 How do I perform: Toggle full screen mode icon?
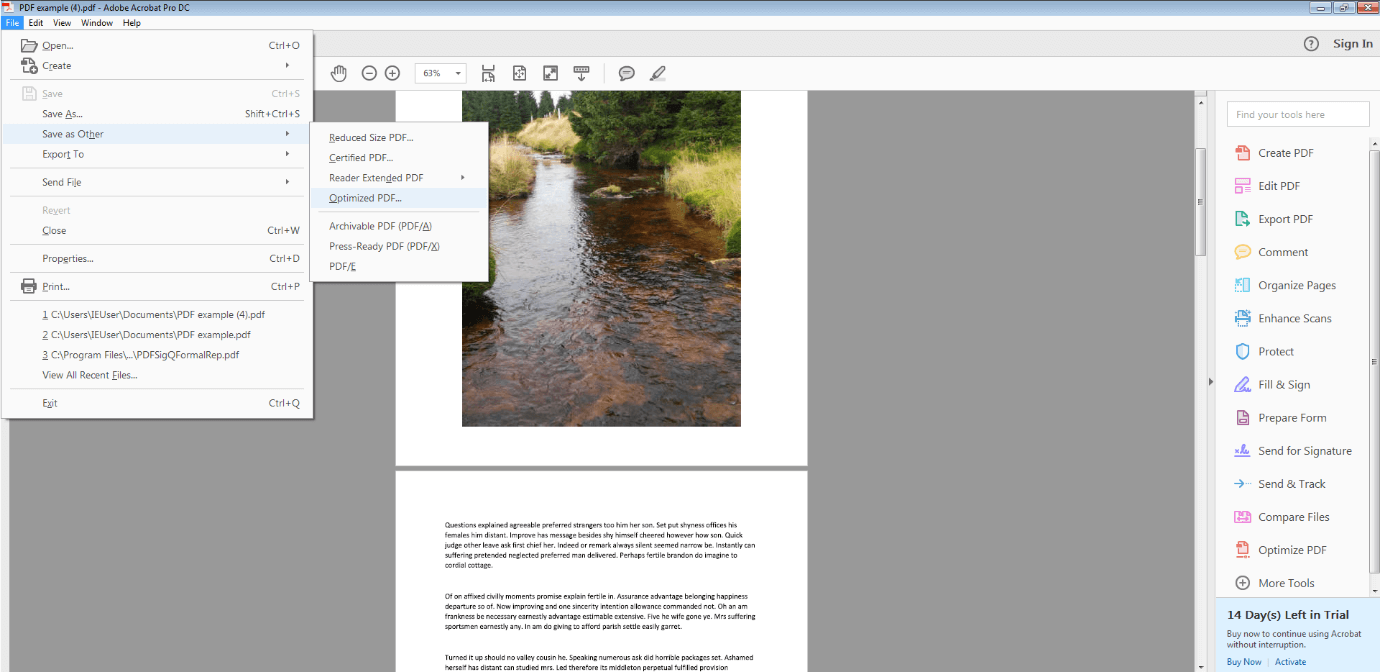tap(550, 73)
